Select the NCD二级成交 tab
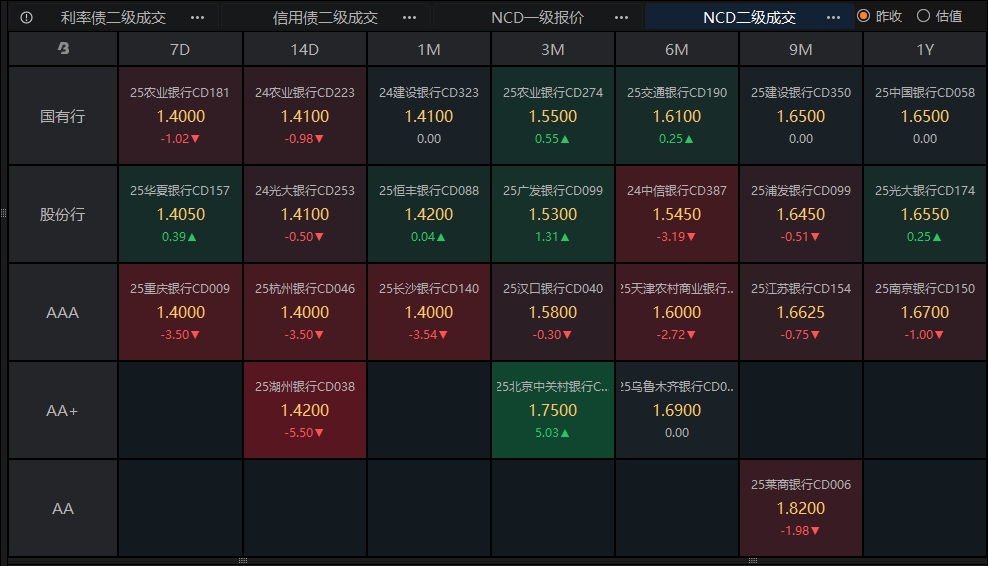The image size is (988, 566). coord(749,18)
